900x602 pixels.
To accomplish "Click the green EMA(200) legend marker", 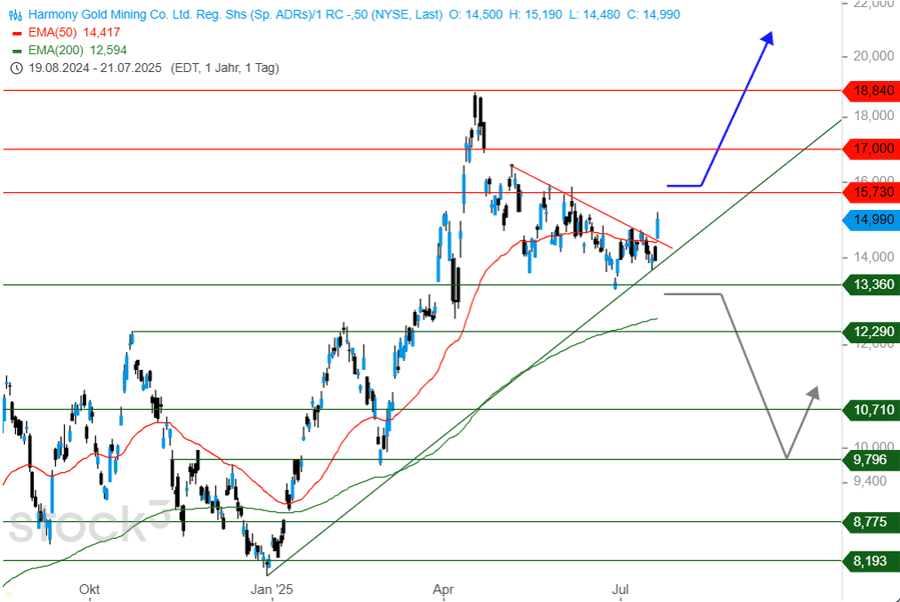I will click(x=15, y=50).
